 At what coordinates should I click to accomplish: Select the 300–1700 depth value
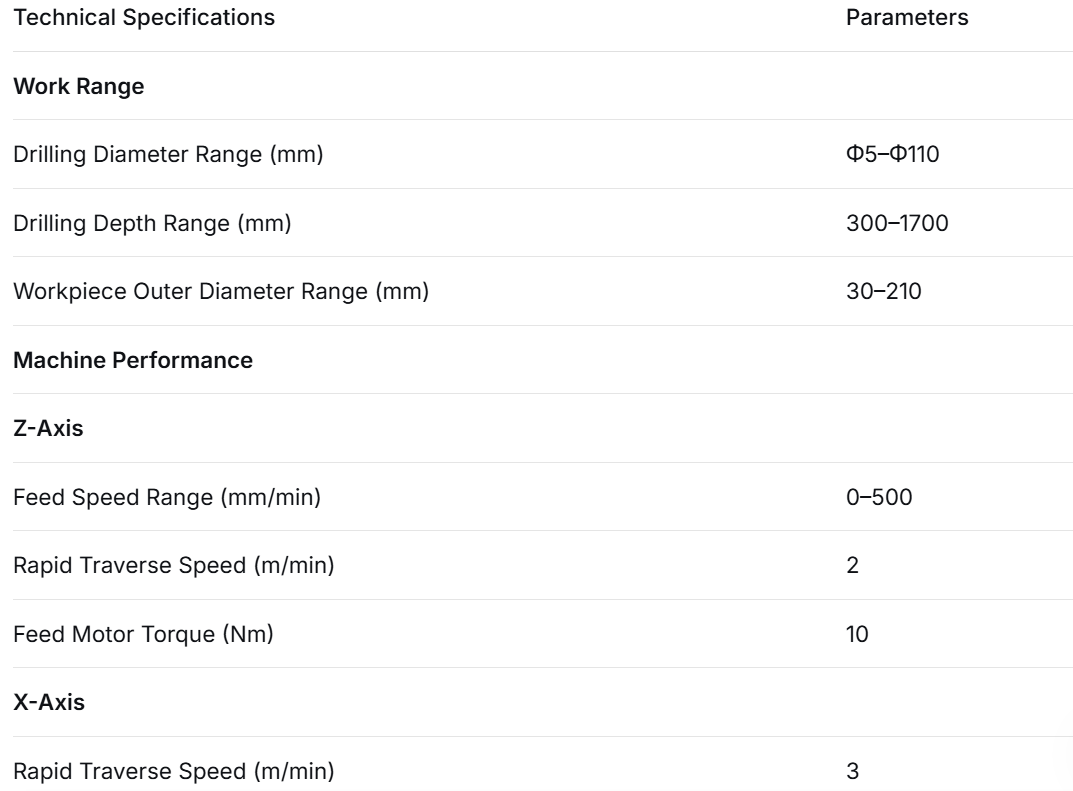pos(897,223)
